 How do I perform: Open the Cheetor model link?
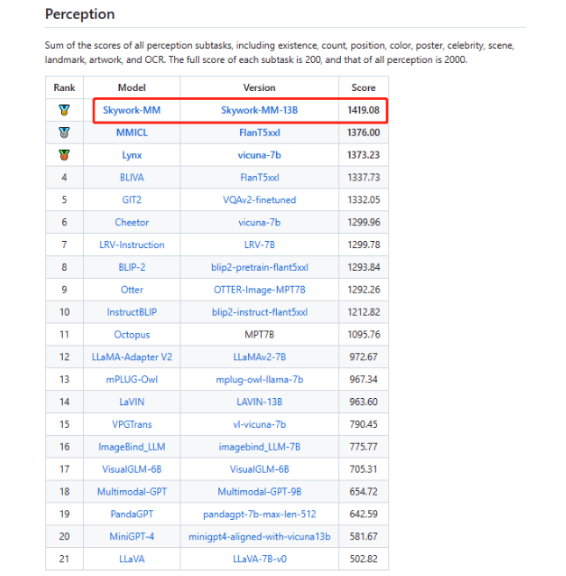[132, 222]
